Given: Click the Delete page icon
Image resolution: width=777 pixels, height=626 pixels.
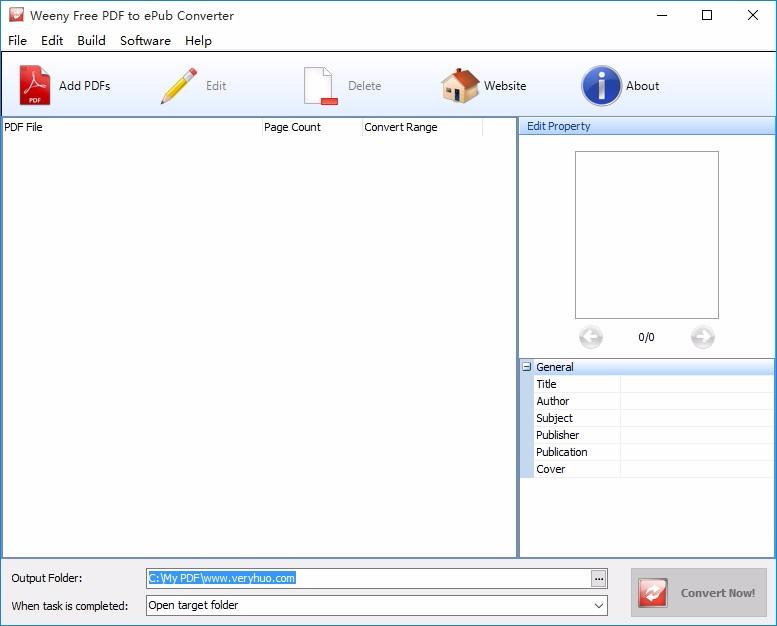Looking at the screenshot, I should point(320,86).
